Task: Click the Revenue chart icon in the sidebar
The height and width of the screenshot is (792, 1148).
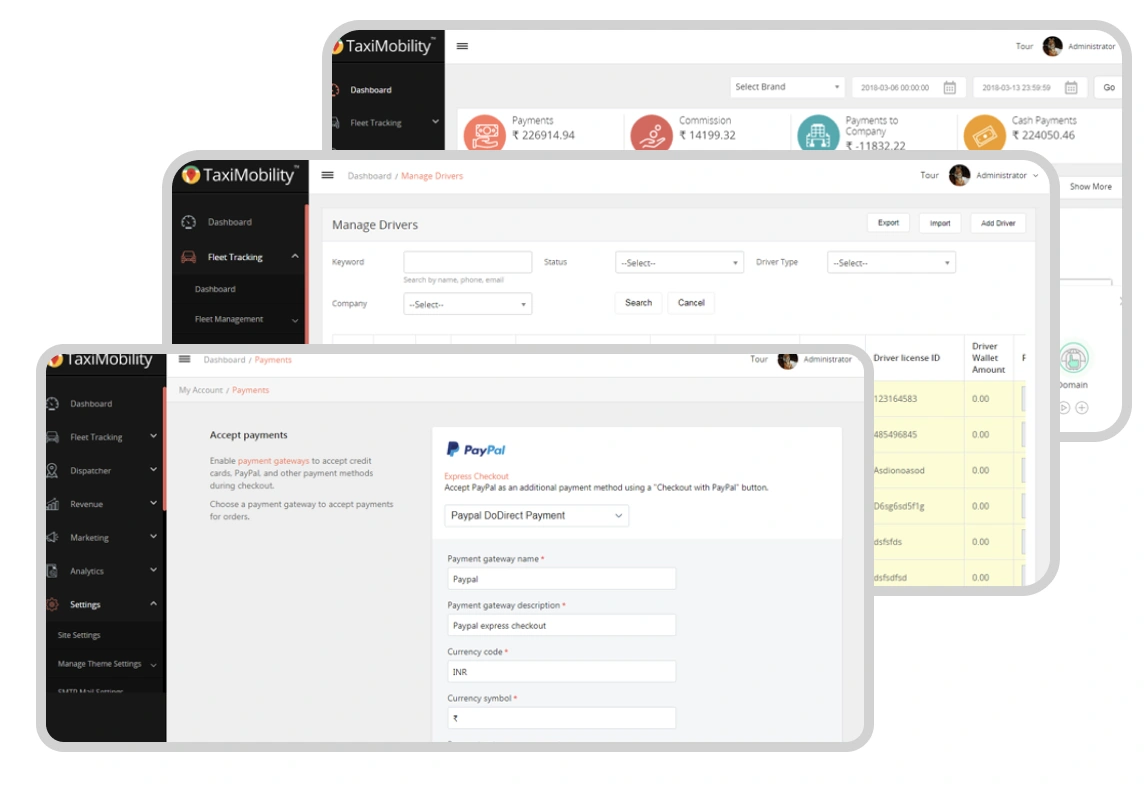Action: click(x=52, y=504)
